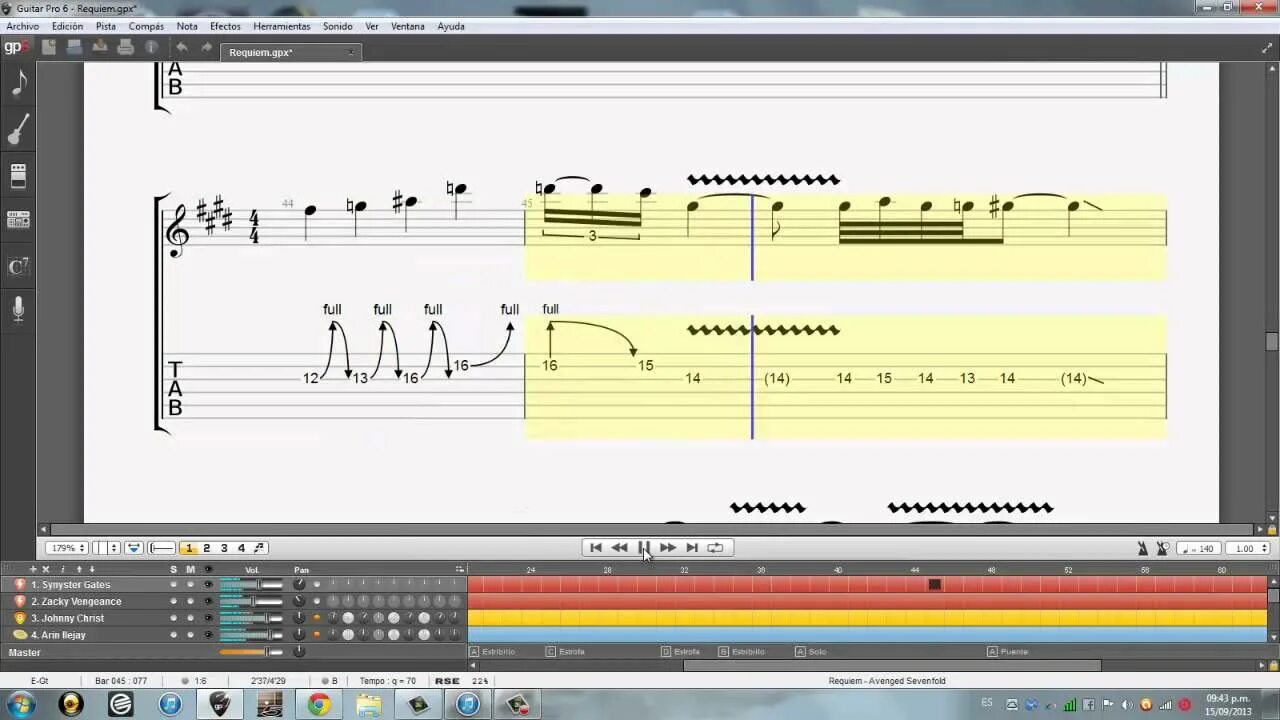Open the note edition panel (eighth note icon)
Image resolution: width=1280 pixels, height=720 pixels.
click(19, 83)
